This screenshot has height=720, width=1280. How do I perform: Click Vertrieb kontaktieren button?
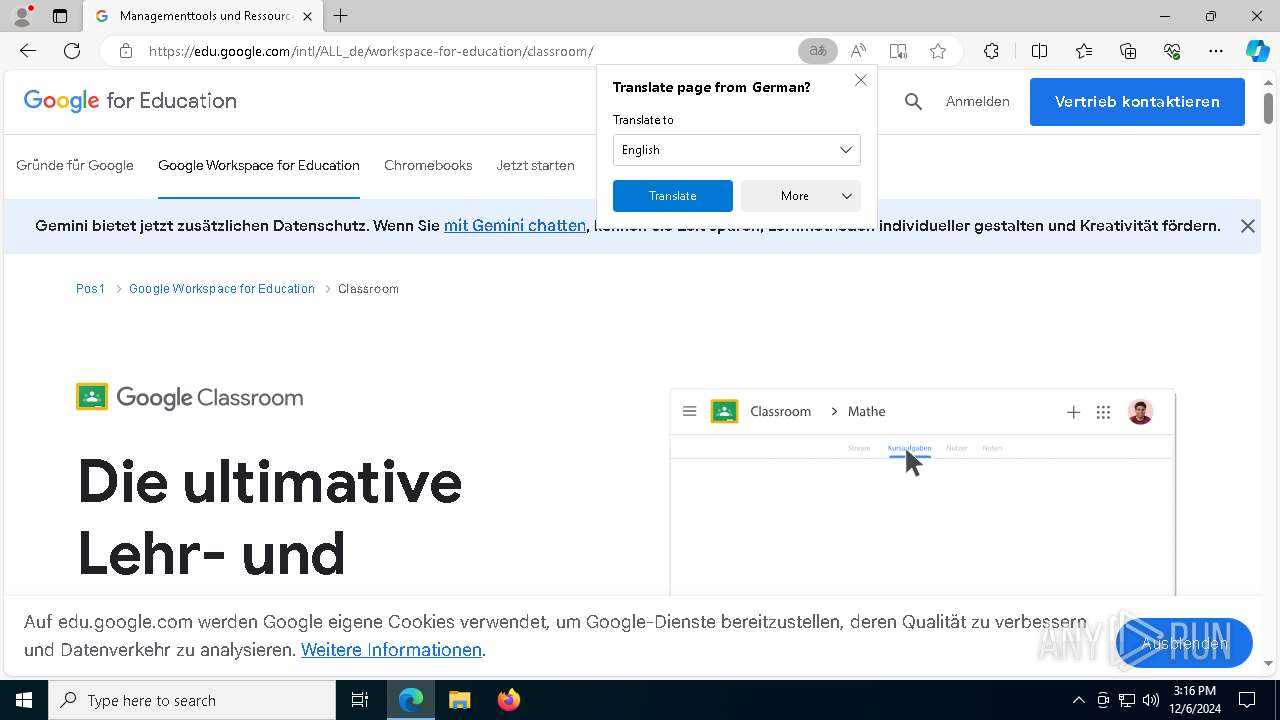(1137, 102)
